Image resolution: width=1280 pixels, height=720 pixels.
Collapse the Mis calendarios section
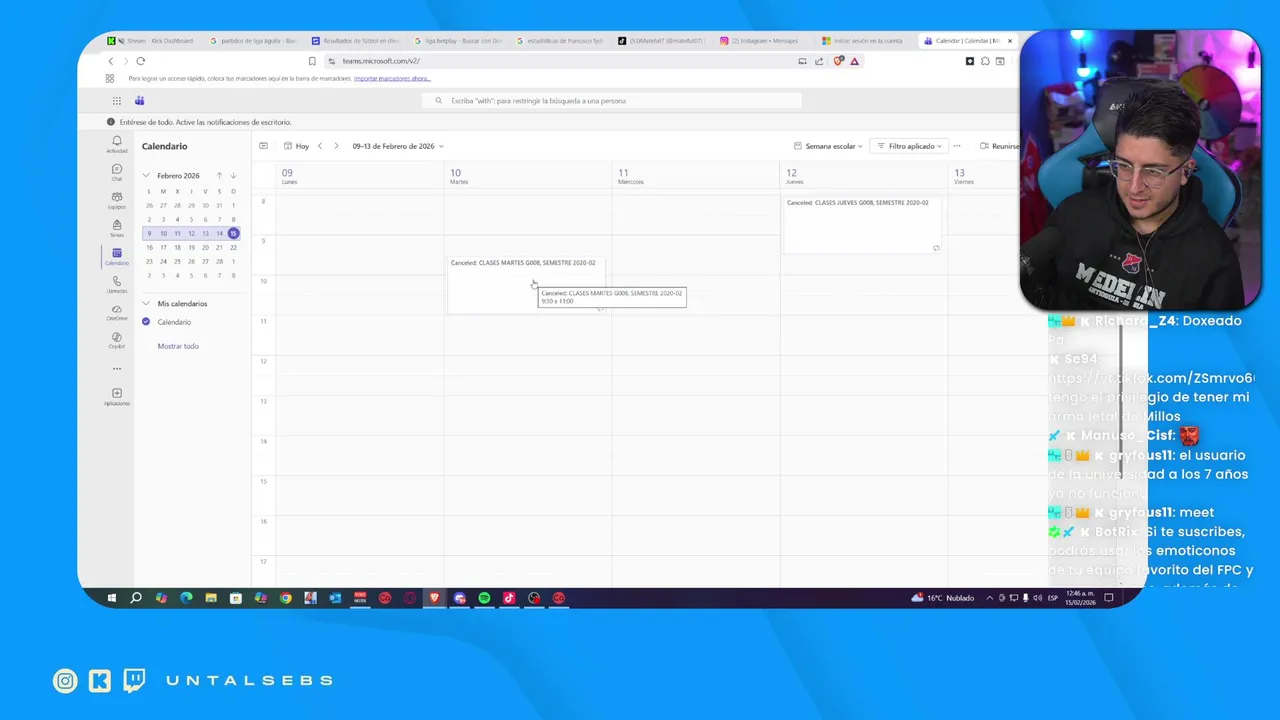[x=146, y=303]
